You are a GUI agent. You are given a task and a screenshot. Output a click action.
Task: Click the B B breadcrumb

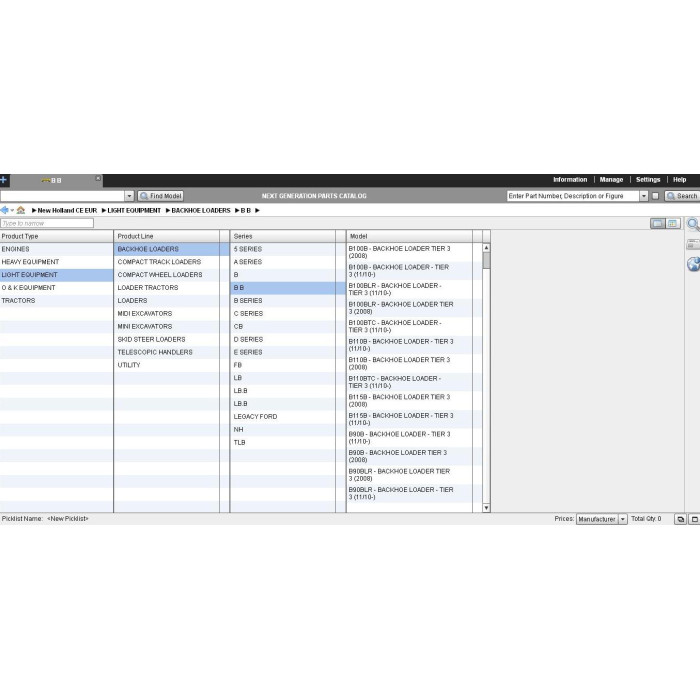click(x=246, y=210)
